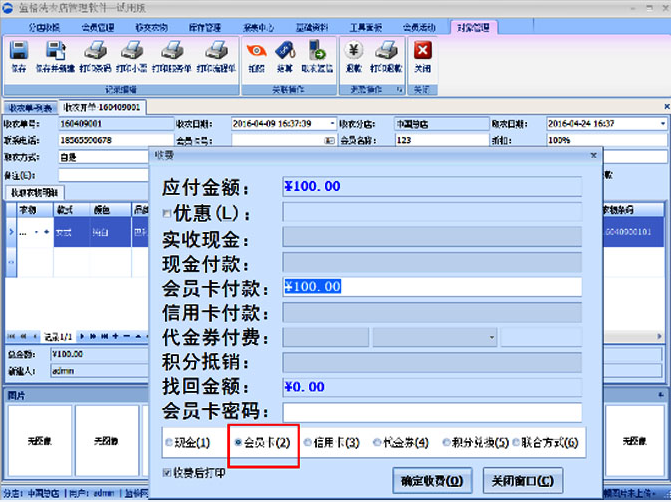Switch to the 收衣单列表 document tab
Screen dimensions: 671x502
pyautogui.click(x=29, y=107)
